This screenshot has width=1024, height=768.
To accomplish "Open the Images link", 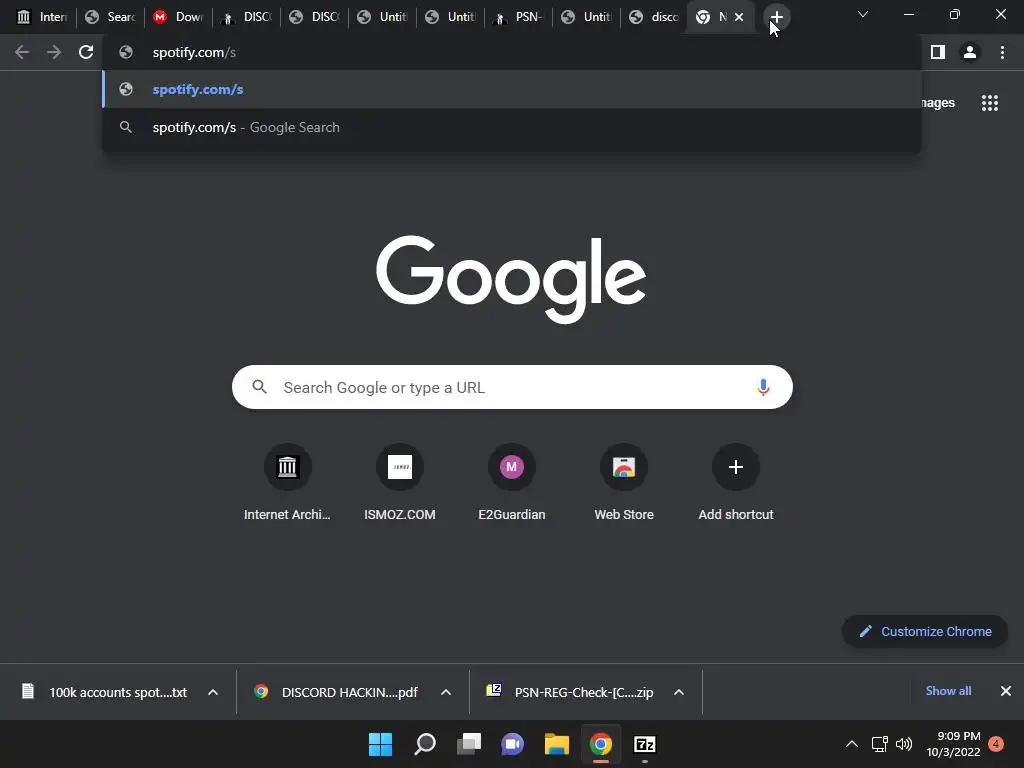I will point(938,103).
